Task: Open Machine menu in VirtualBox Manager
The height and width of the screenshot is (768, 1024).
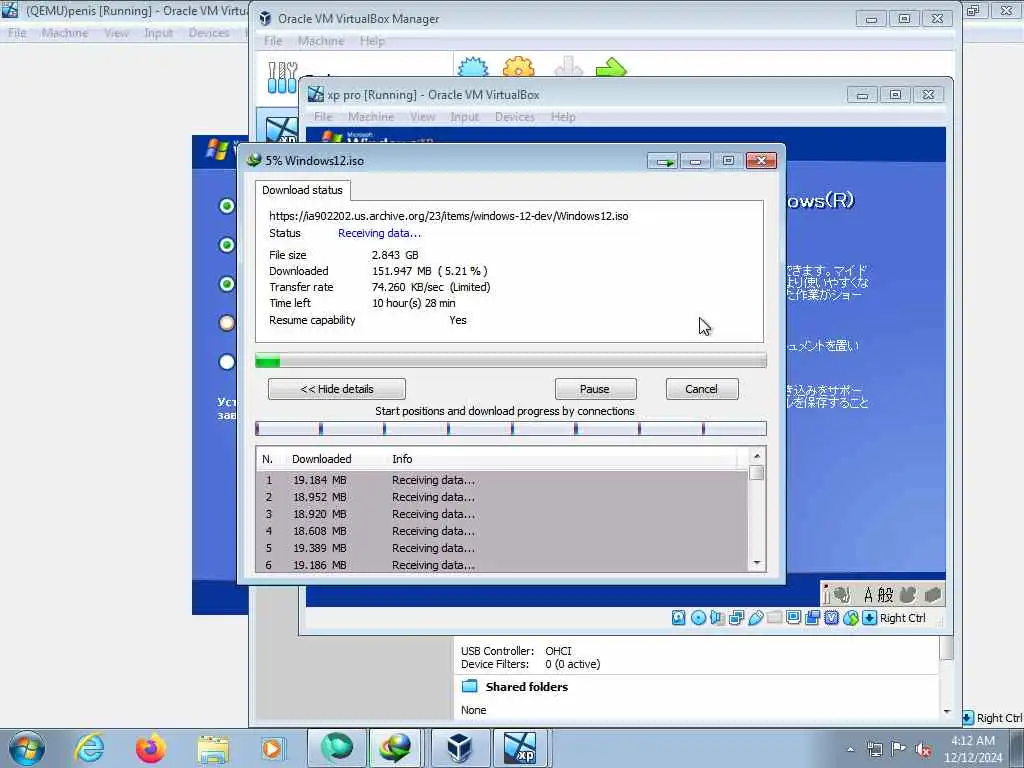Action: (x=321, y=41)
